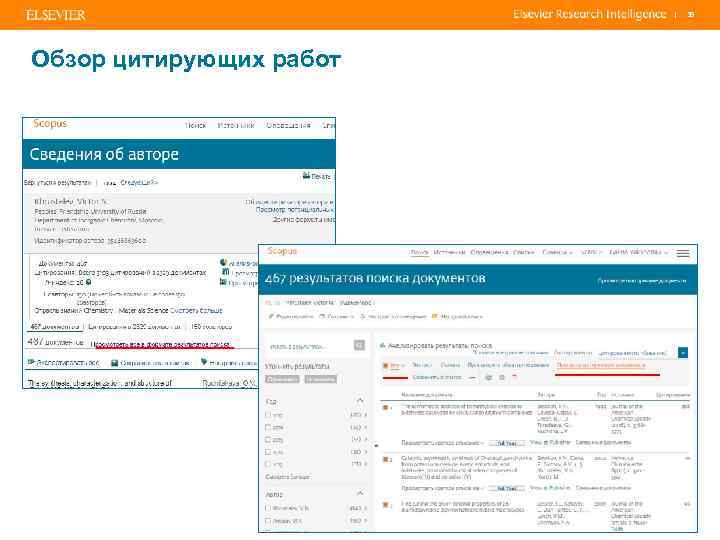The image size is (720, 540).
Task: Tick the first author filter checkbox
Action: point(268,508)
